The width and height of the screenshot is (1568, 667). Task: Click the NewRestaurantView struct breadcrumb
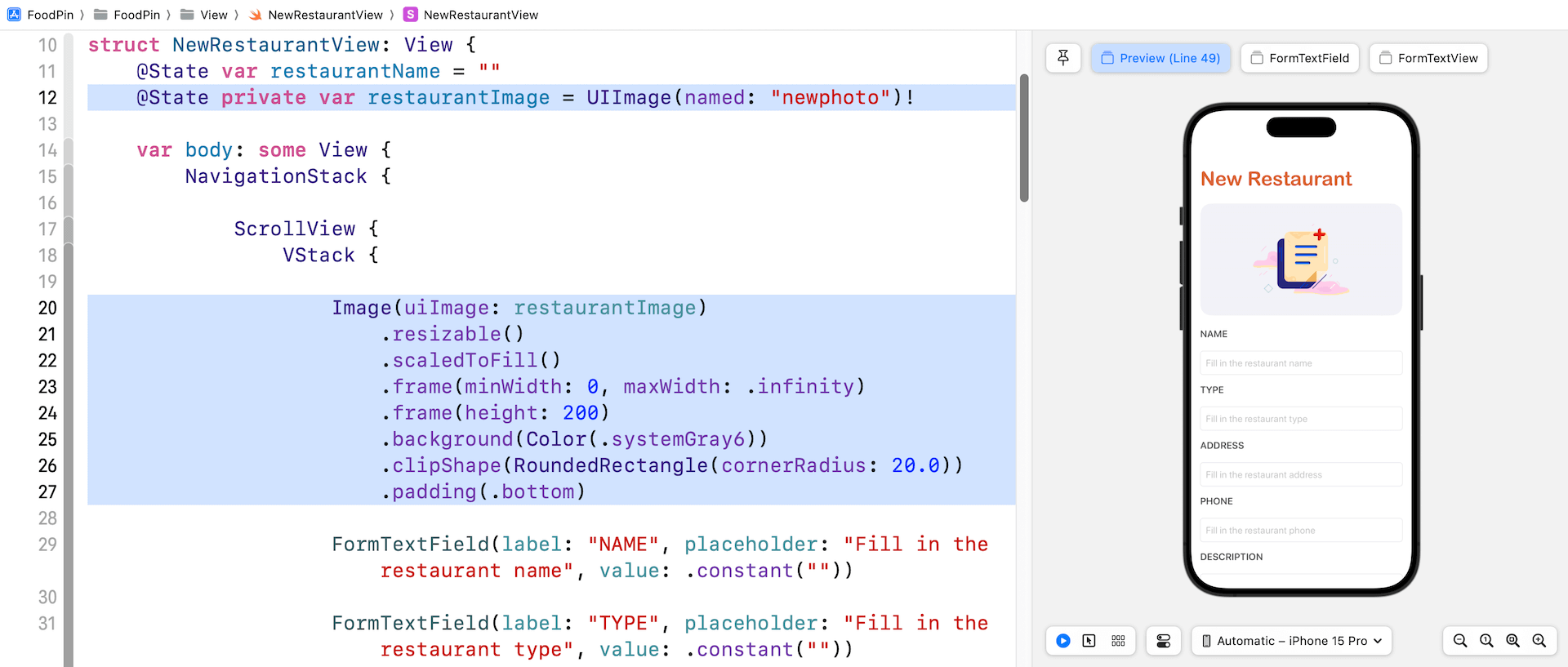click(x=471, y=15)
